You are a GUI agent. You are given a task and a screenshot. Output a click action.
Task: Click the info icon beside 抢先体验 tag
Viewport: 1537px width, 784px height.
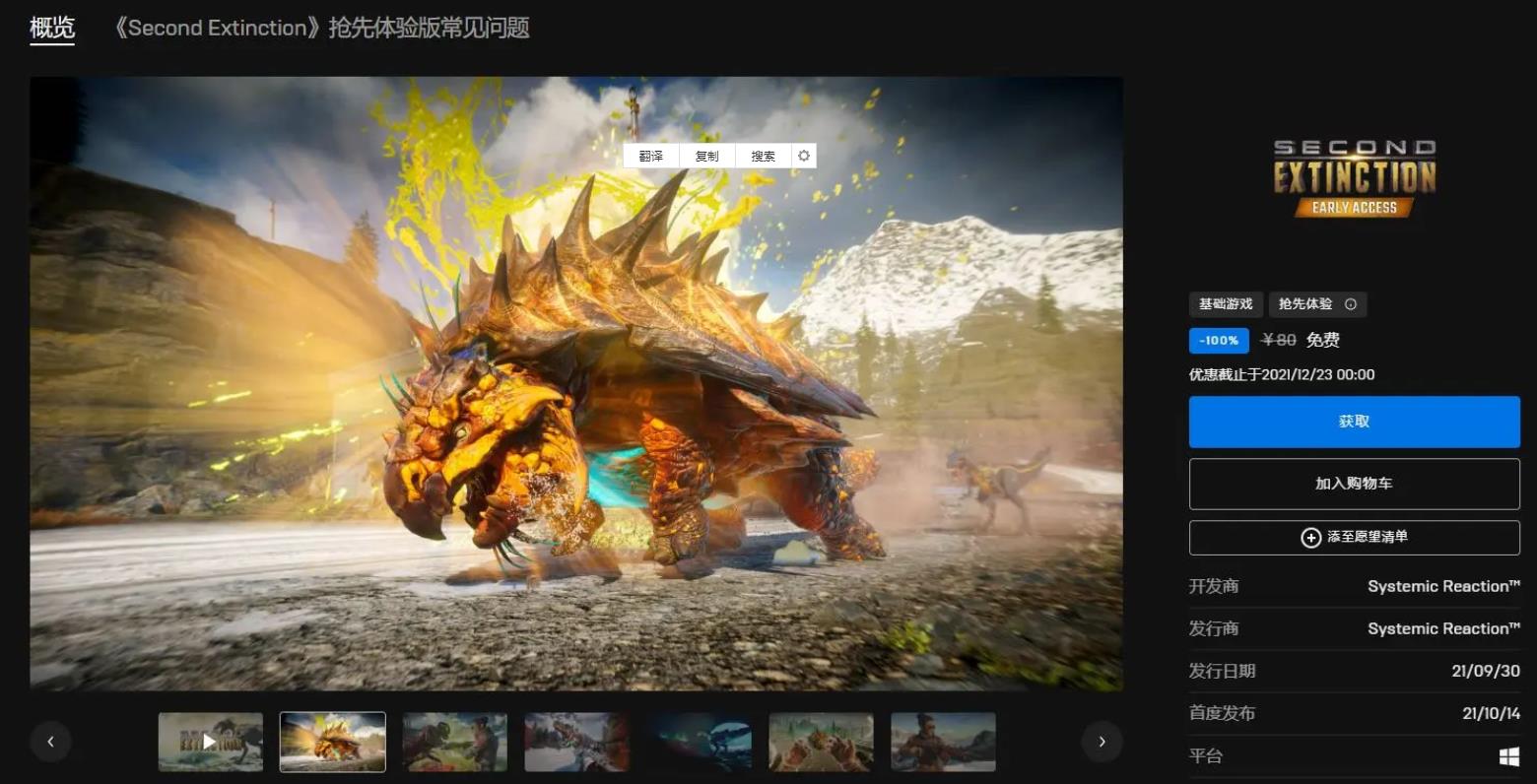1351,304
